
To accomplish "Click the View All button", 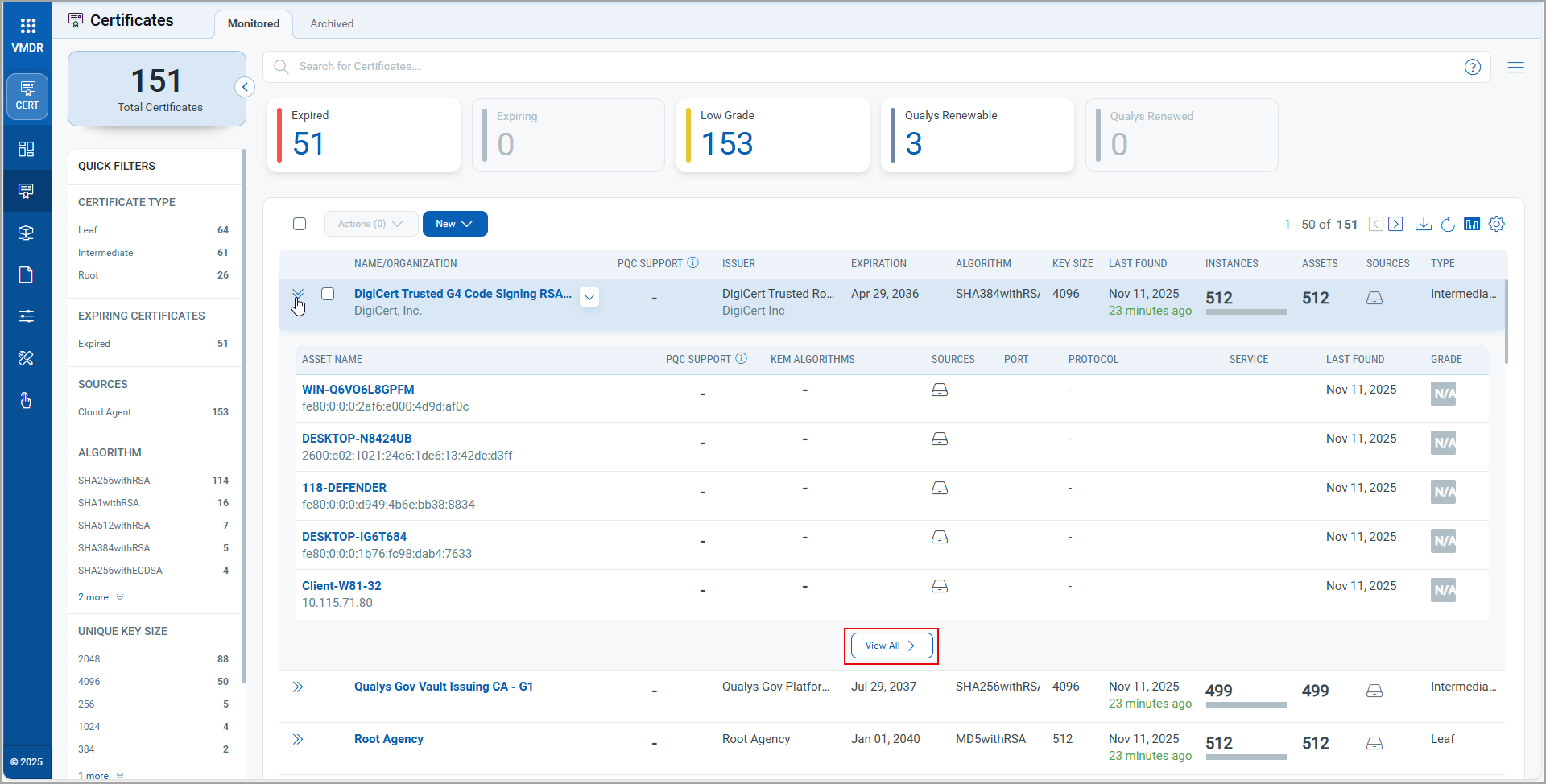I will tap(891, 646).
